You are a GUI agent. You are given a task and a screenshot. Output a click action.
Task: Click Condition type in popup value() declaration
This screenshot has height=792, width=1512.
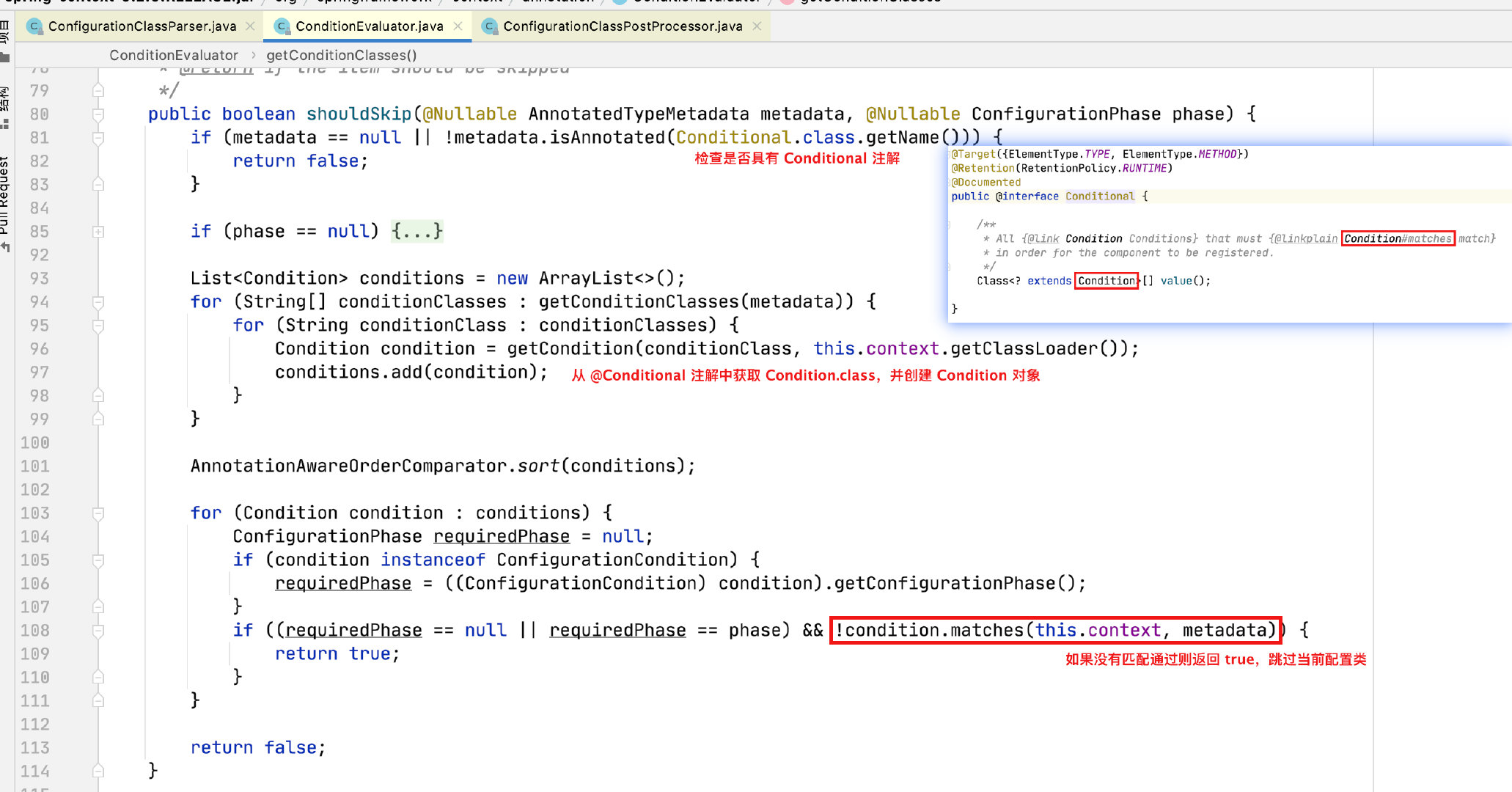(1106, 280)
